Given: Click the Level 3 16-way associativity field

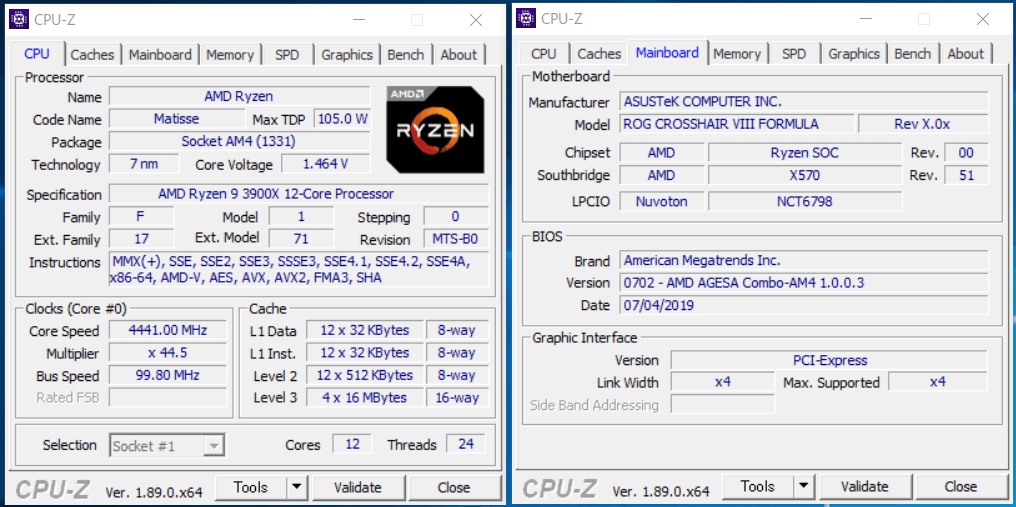Looking at the screenshot, I should tap(457, 397).
